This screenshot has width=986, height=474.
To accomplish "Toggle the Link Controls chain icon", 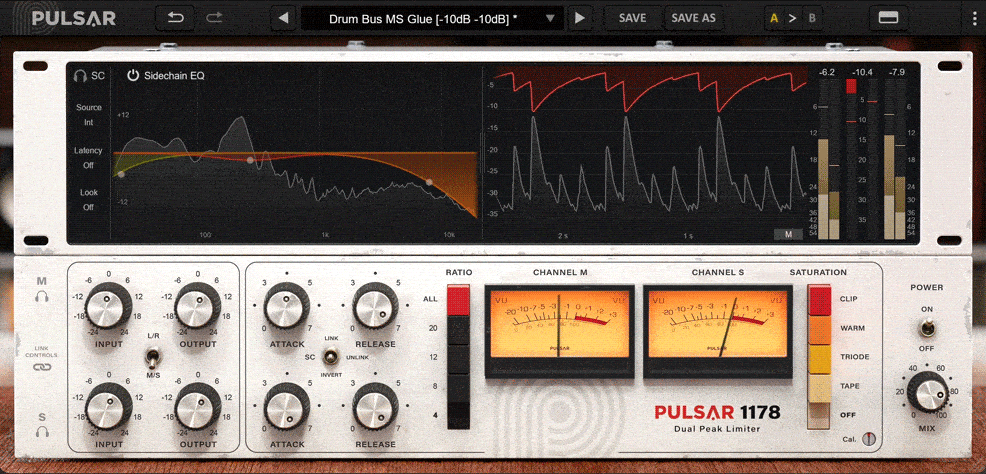I will tap(42, 367).
